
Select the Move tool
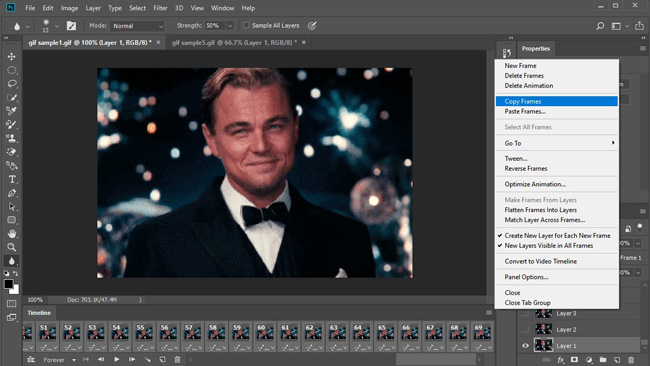[x=12, y=56]
